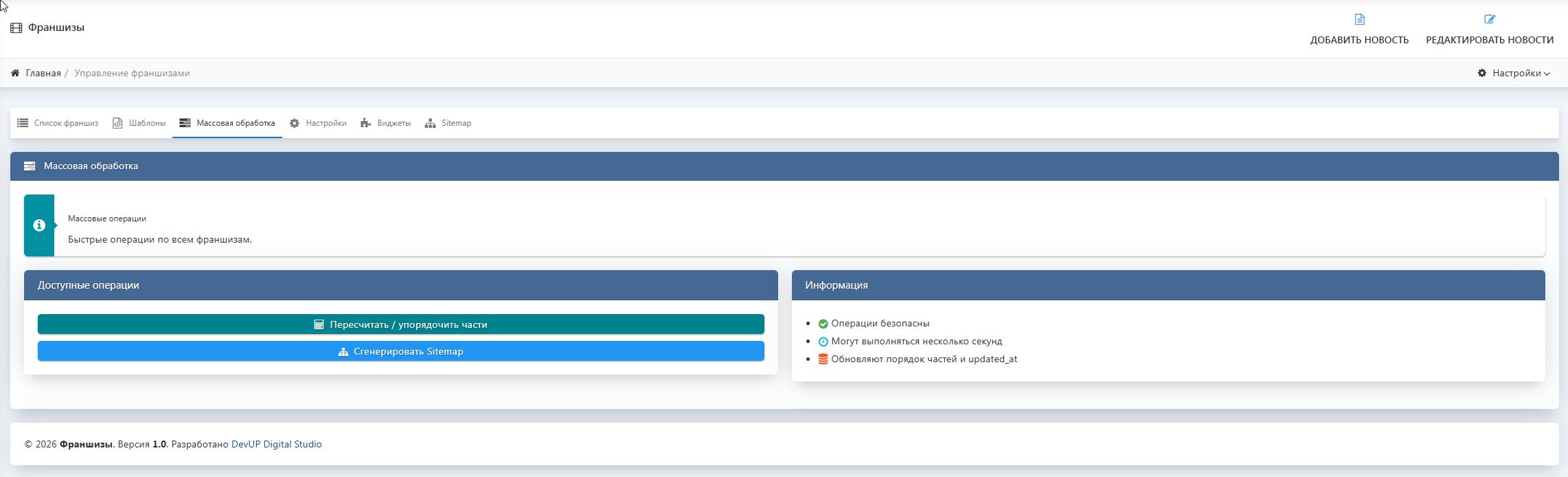Click the Доступные операции panel header
Screen dimensions: 1568x477
(x=400, y=285)
